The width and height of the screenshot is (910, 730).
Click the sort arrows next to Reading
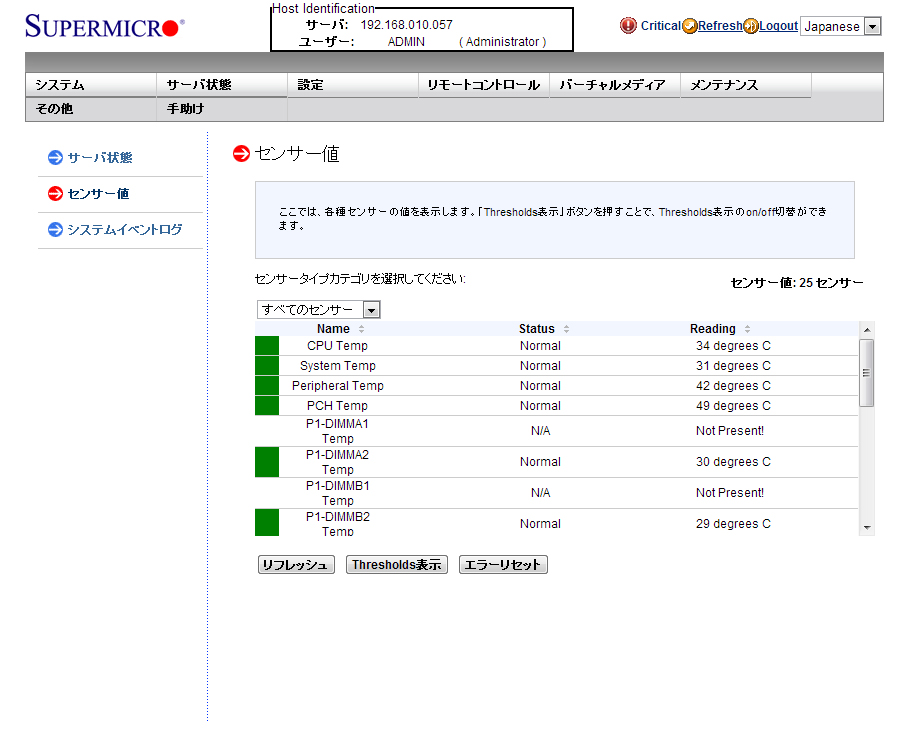pos(748,329)
